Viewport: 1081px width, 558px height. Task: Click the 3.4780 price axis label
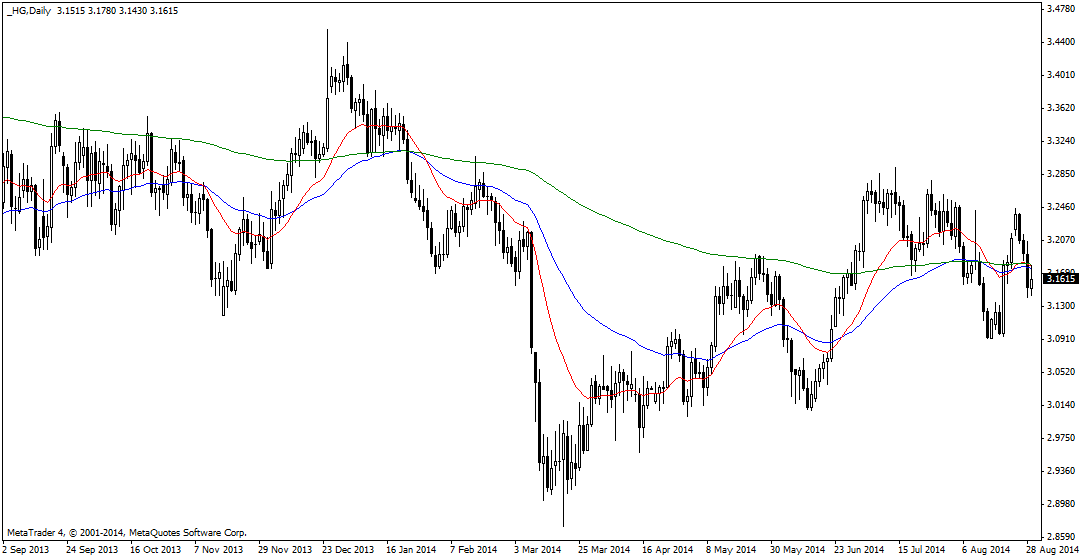click(1060, 9)
